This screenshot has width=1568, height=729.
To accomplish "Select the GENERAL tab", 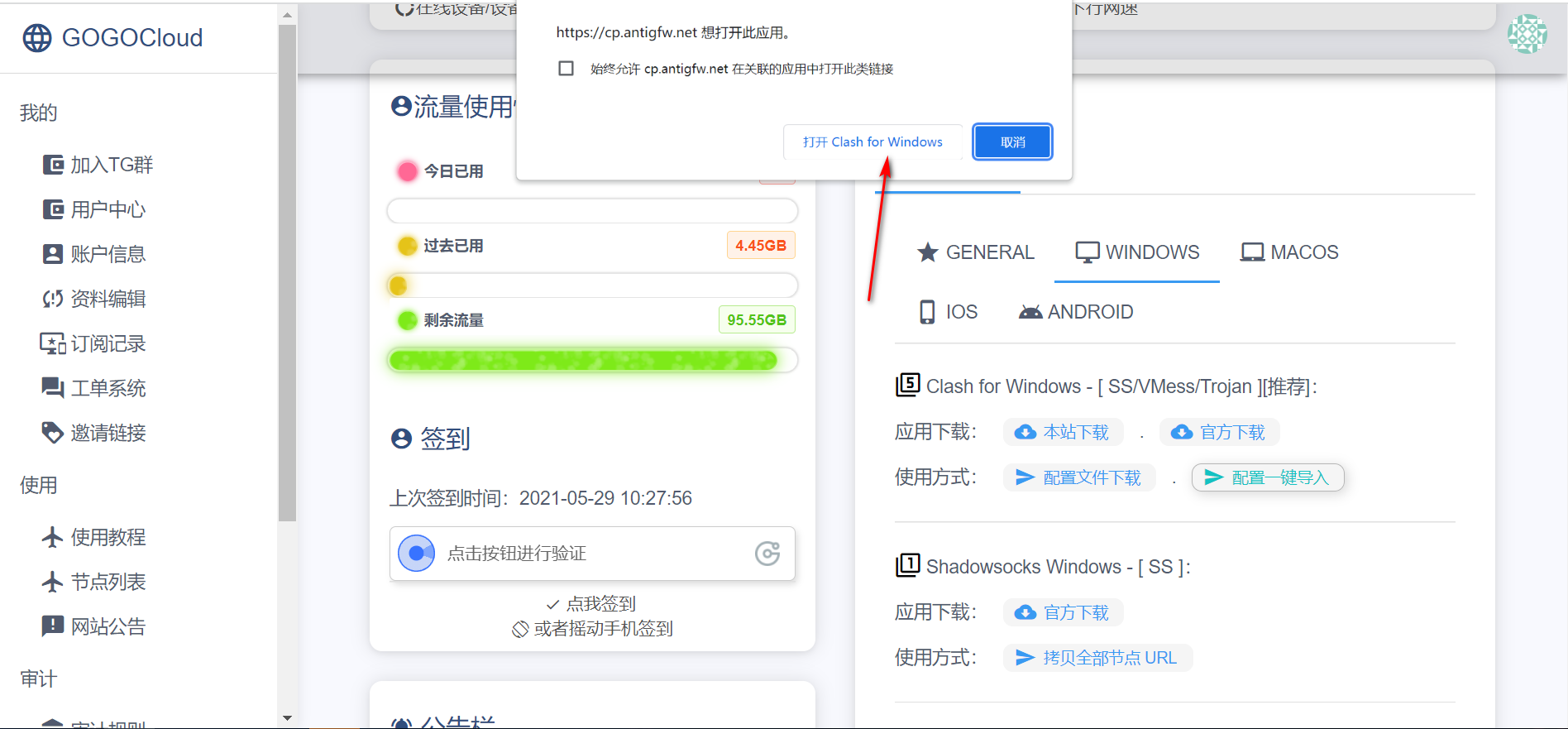I will pos(975,252).
